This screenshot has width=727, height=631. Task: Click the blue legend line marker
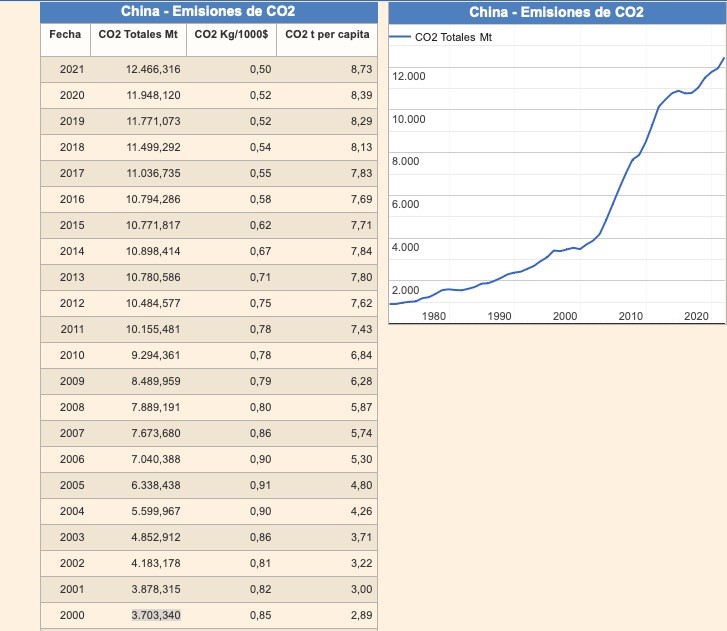coord(399,38)
